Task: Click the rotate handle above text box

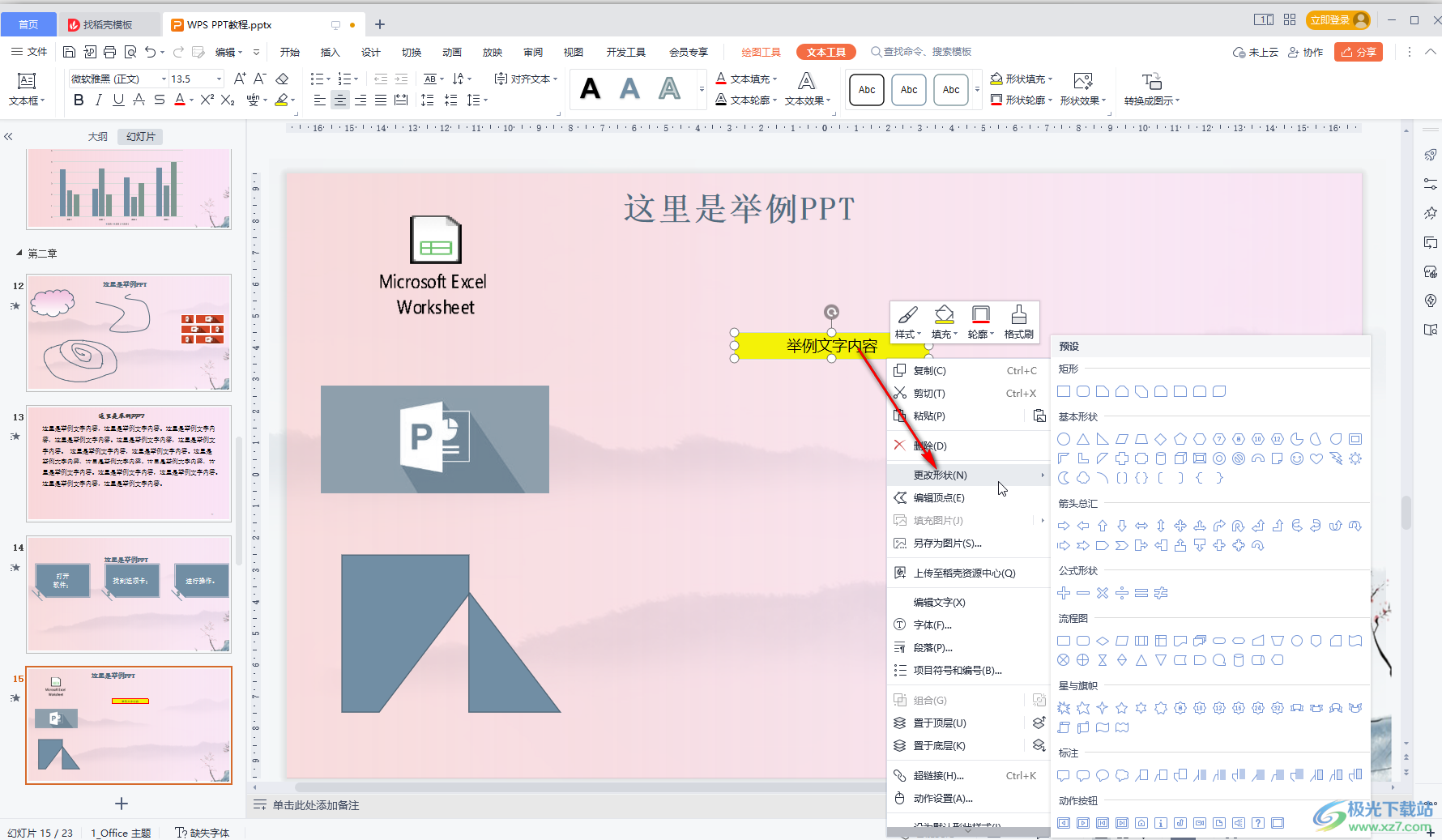Action: point(831,312)
